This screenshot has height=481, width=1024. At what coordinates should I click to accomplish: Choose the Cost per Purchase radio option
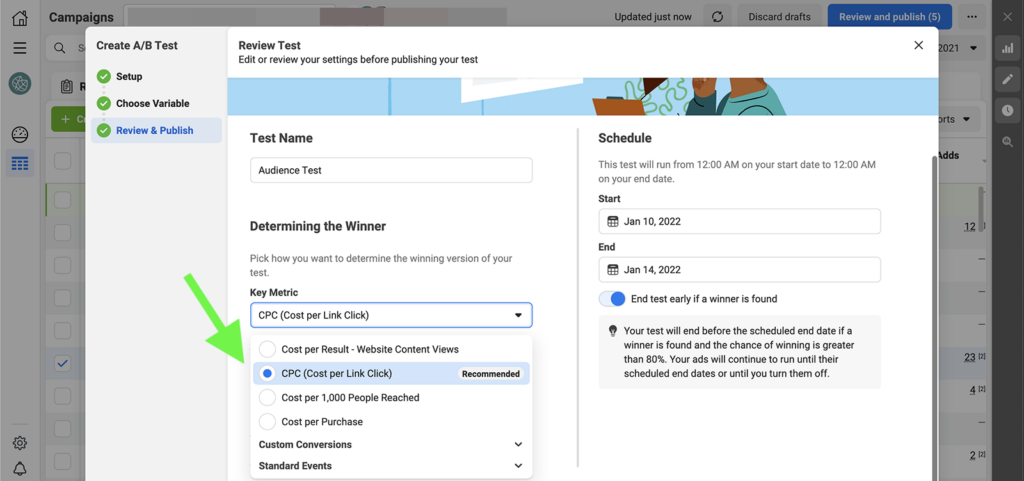267,422
